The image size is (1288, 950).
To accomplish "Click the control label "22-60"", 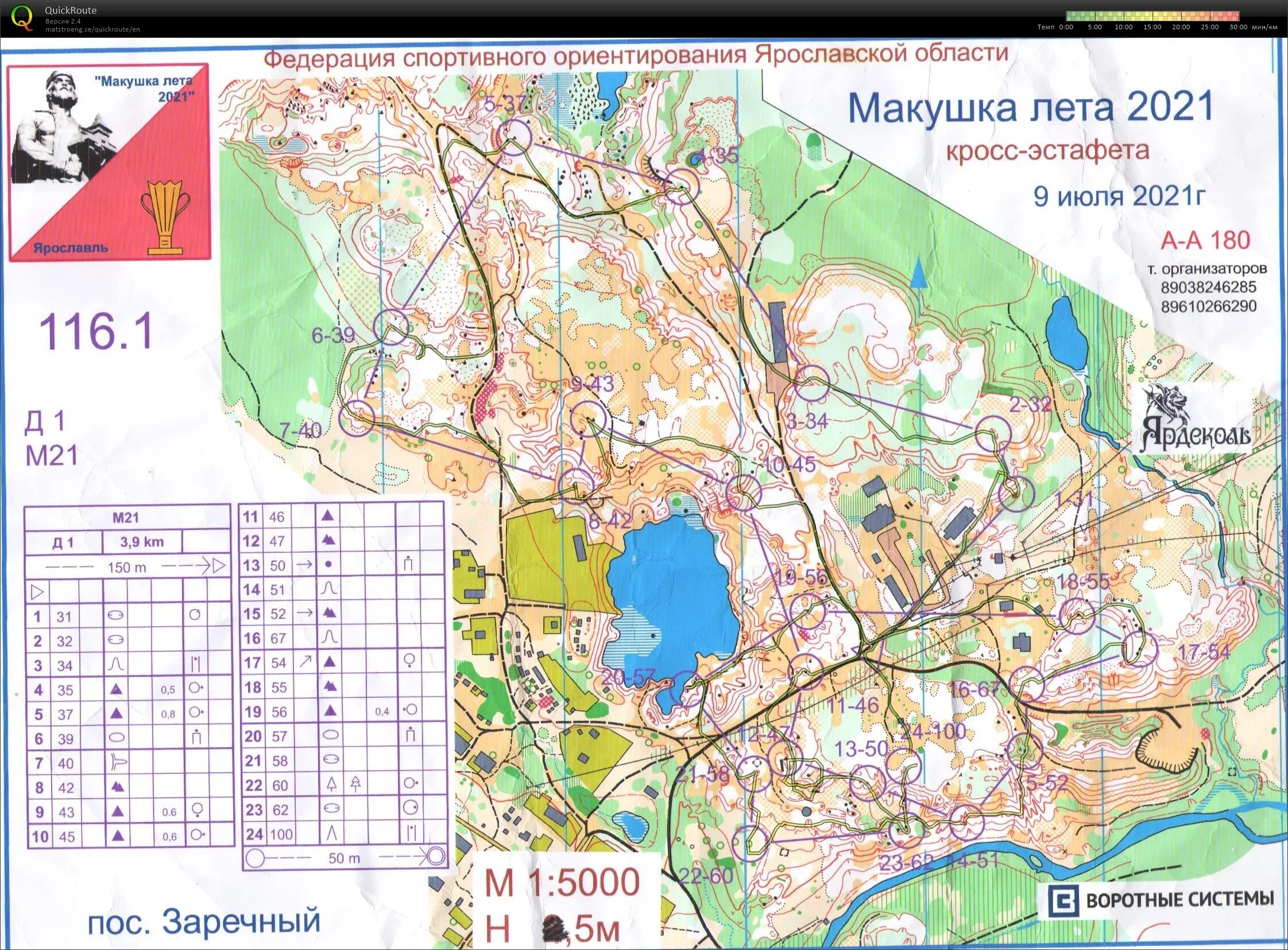I will click(706, 877).
